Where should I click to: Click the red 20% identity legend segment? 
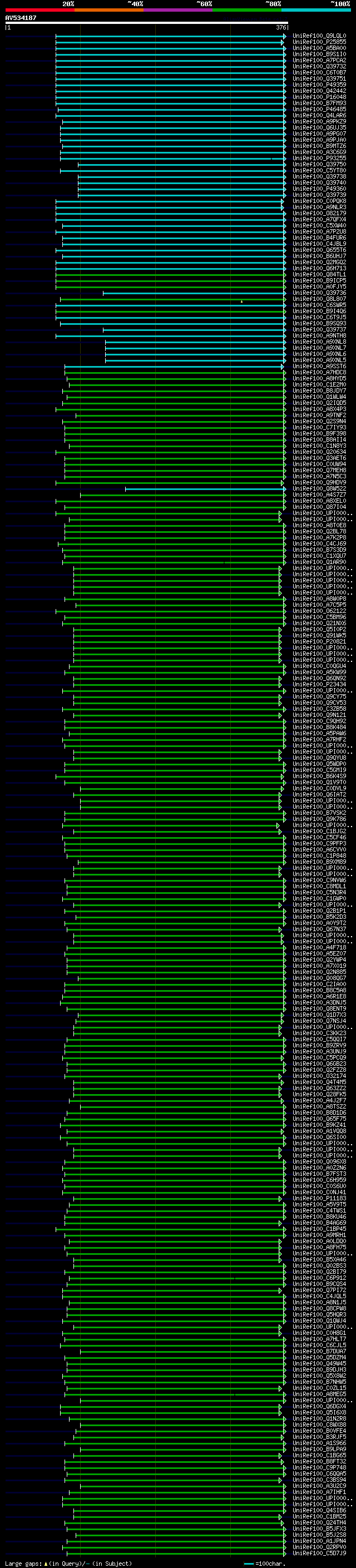(x=39, y=10)
